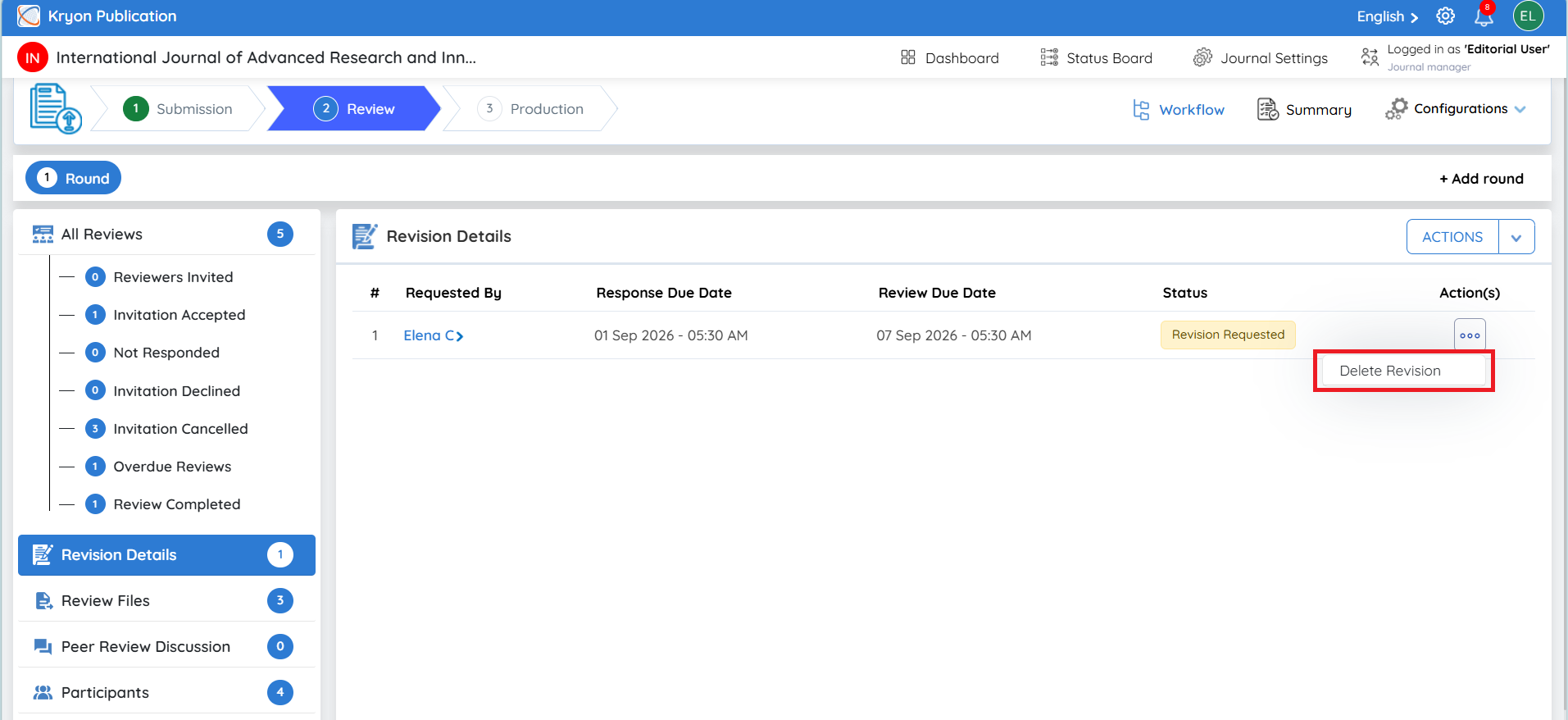Select Invitation Declined in the reviews tree
Viewport: 1568px width, 720px height.
[x=177, y=391]
